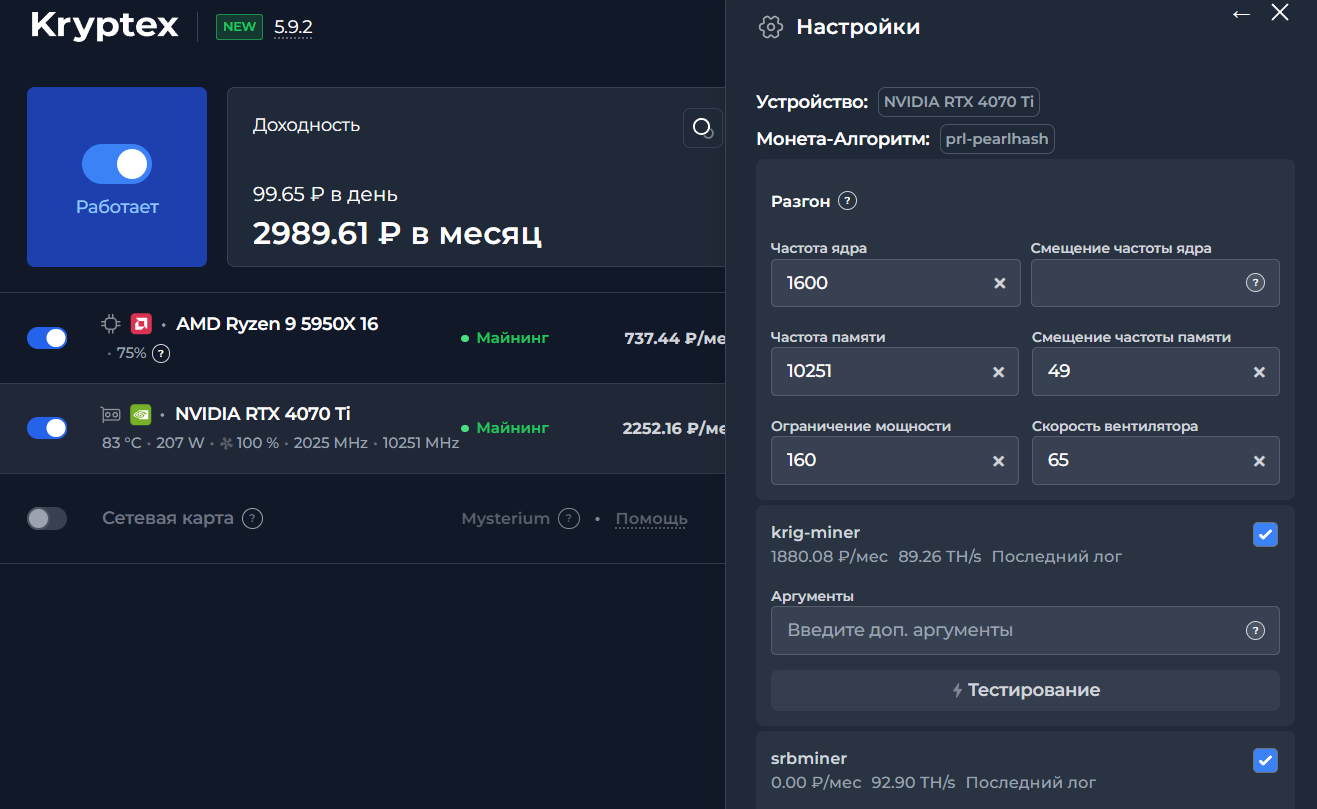Clear the memory frequency 10251 value
This screenshot has width=1317, height=809.
tap(998, 372)
